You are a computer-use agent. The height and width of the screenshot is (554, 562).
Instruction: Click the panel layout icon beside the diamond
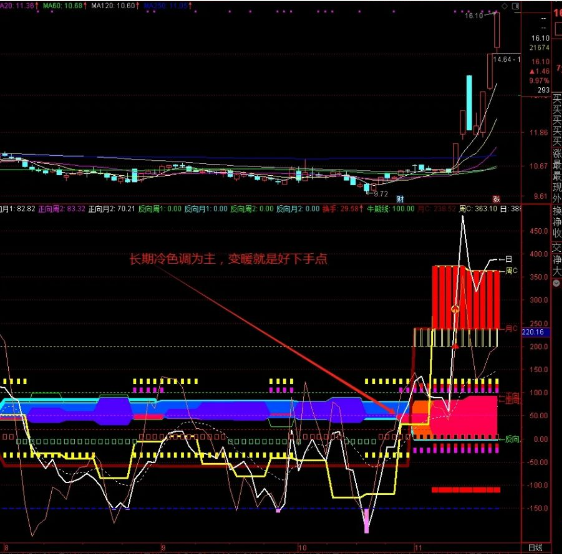[515, 6]
